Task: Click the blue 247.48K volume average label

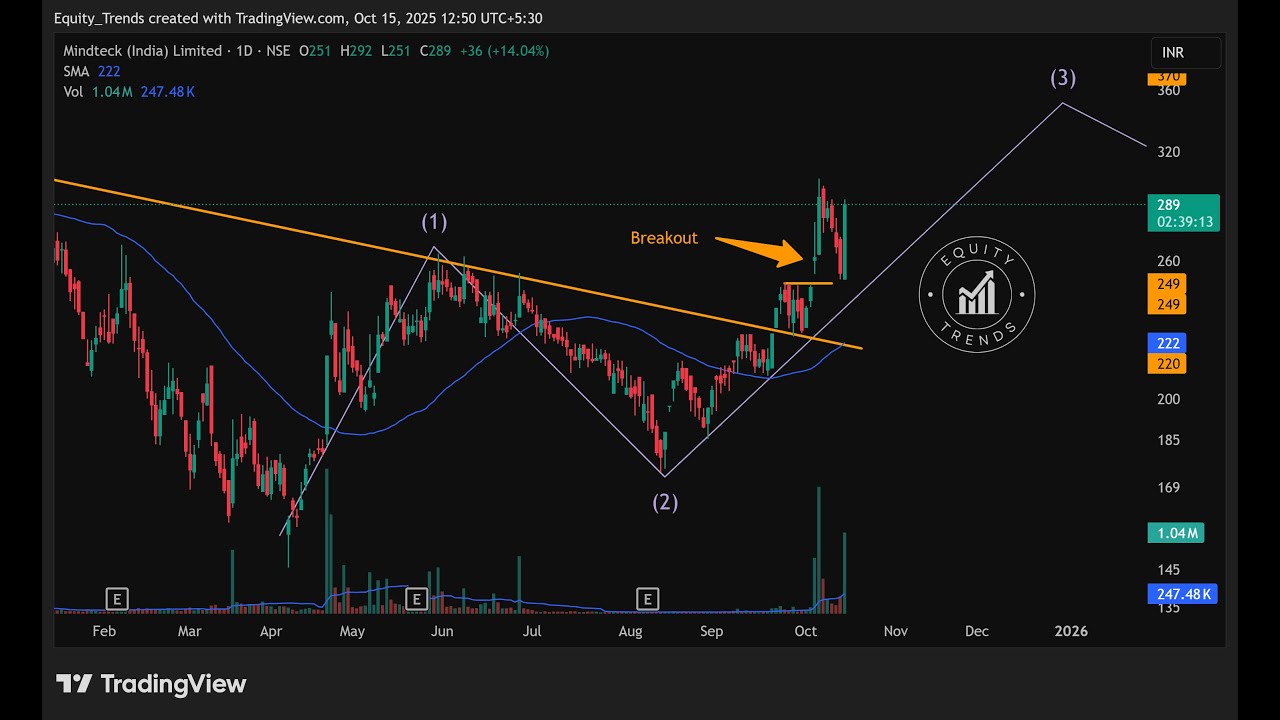Action: click(x=1183, y=594)
